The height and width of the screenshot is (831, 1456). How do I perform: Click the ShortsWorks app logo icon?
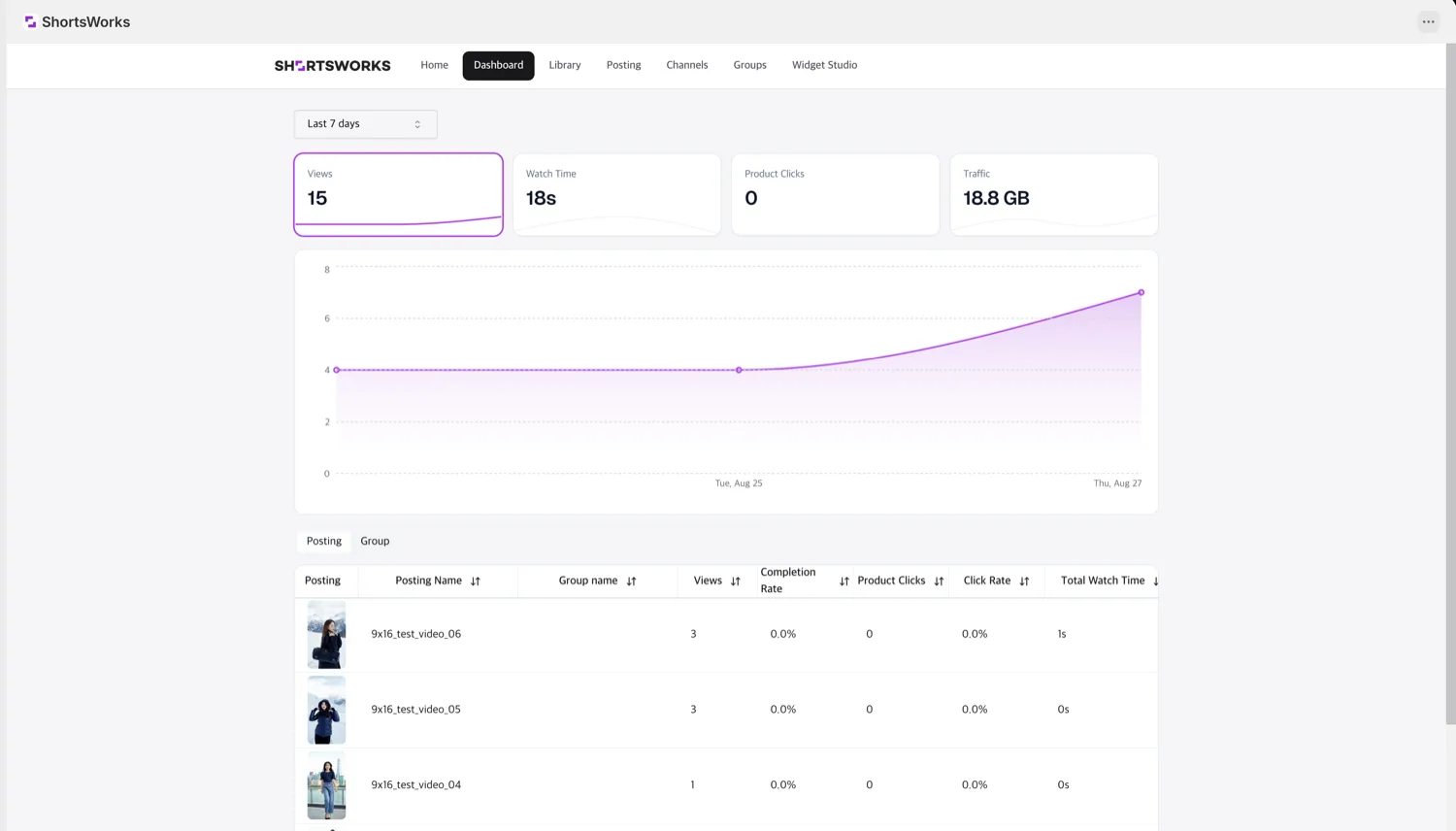coord(30,21)
